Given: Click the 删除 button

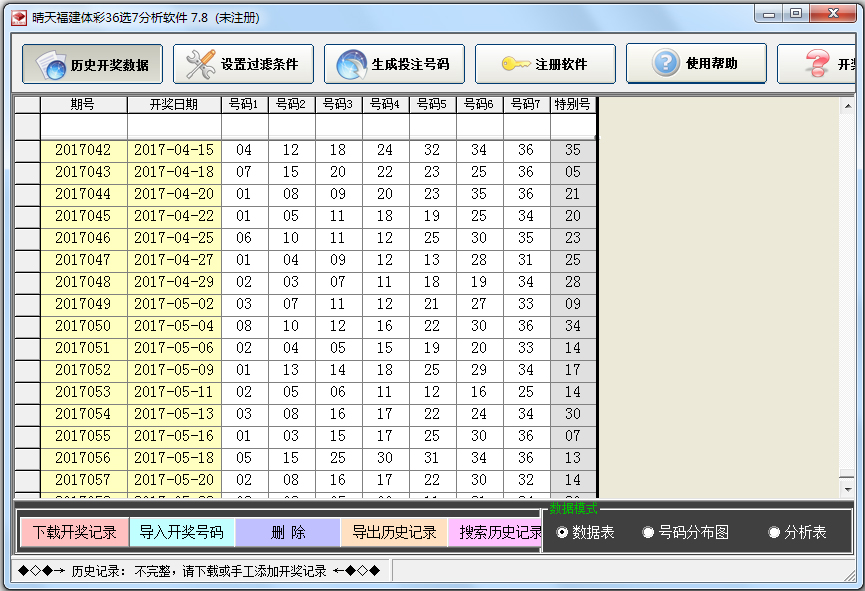Looking at the screenshot, I should [x=288, y=533].
